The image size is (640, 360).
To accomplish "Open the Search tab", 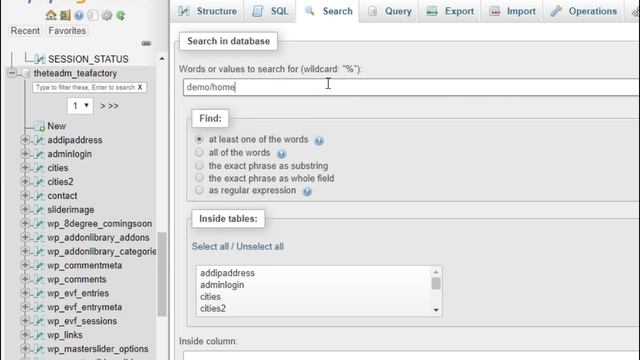I will pyautogui.click(x=328, y=11).
